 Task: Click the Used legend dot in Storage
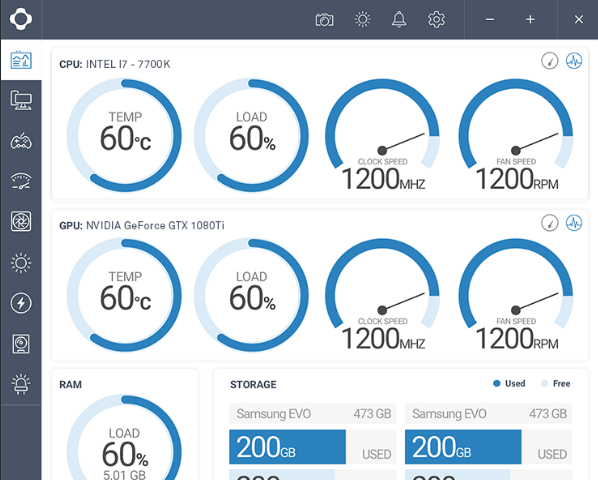[497, 384]
